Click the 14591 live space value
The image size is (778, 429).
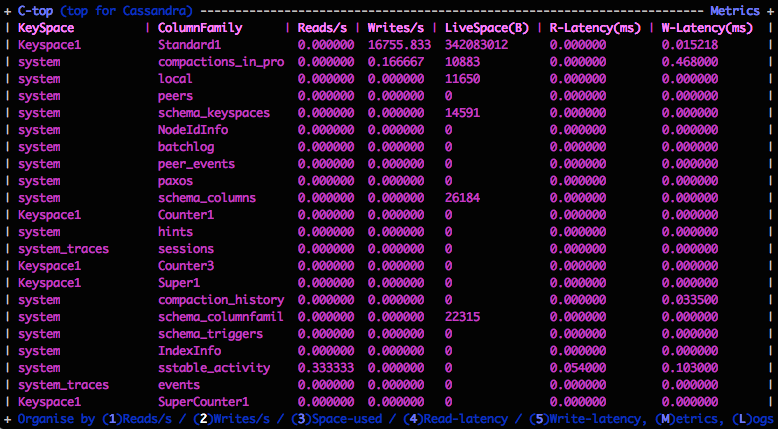(462, 113)
